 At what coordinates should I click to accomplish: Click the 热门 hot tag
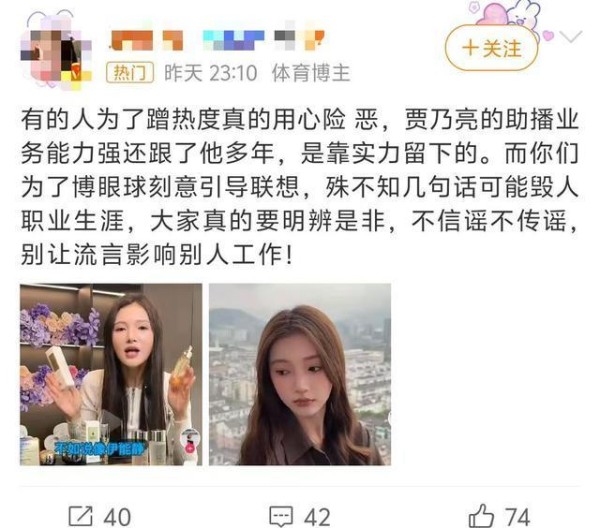[x=130, y=72]
